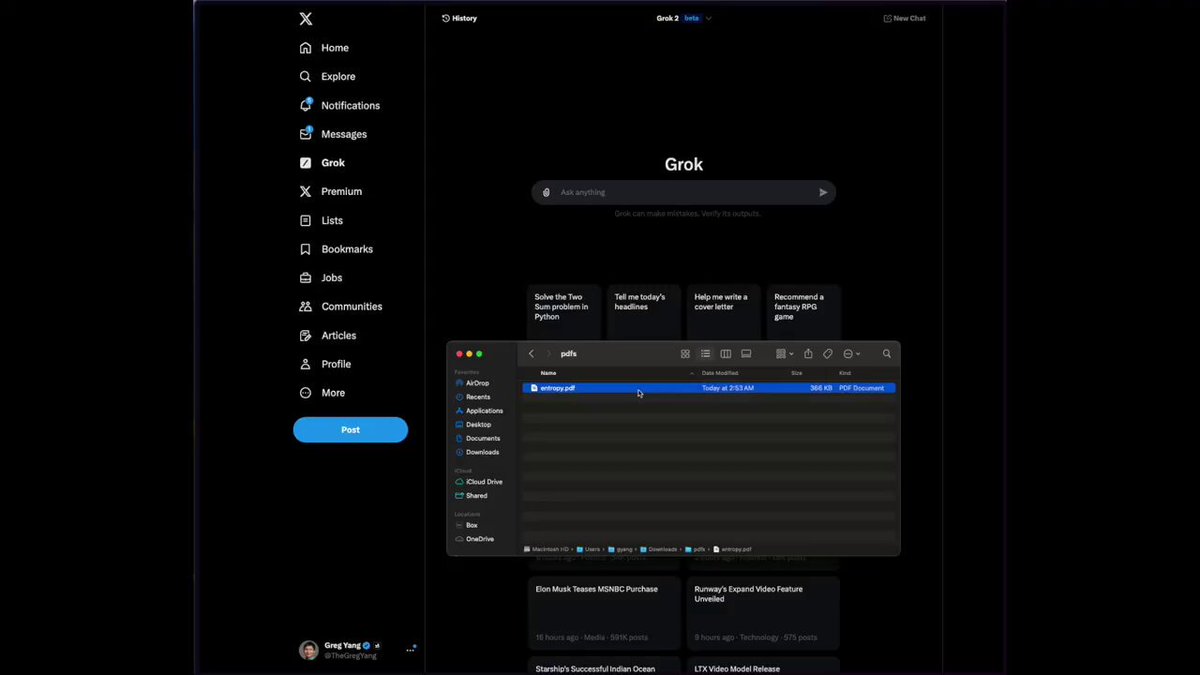Open Communities in X sidebar

[340, 307]
